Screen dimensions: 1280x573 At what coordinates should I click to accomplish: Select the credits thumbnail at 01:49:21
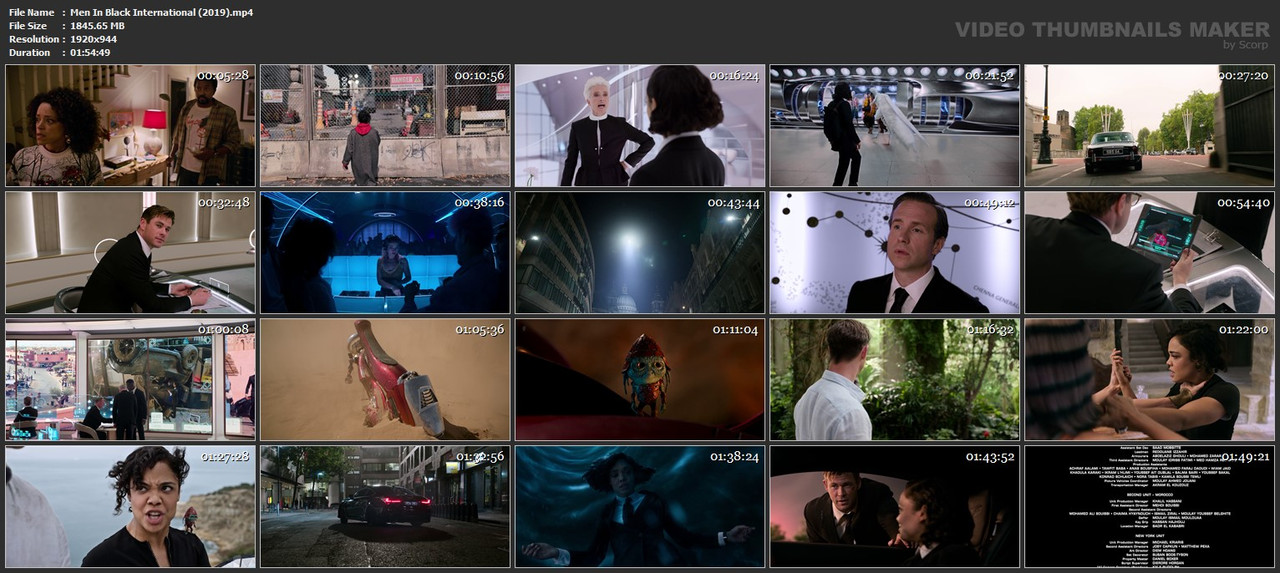tap(1150, 507)
